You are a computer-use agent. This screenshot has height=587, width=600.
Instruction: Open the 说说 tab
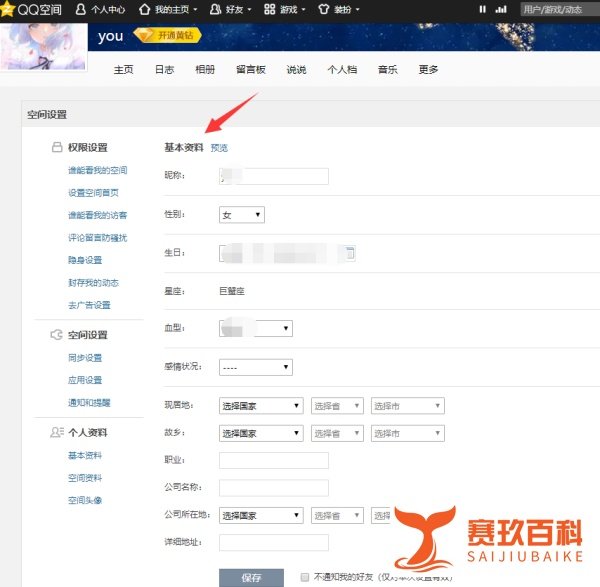click(x=297, y=70)
